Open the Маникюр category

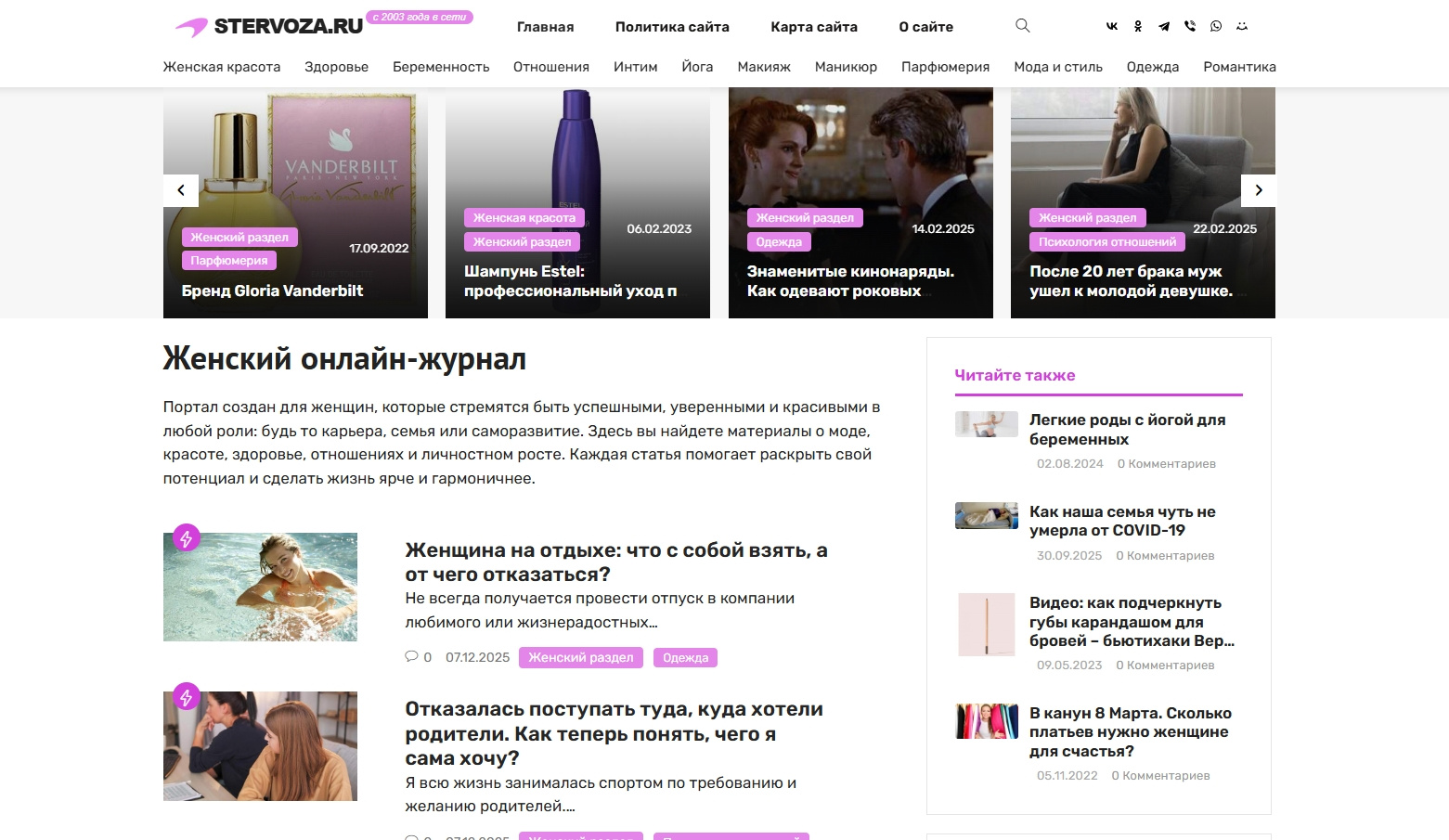(846, 67)
